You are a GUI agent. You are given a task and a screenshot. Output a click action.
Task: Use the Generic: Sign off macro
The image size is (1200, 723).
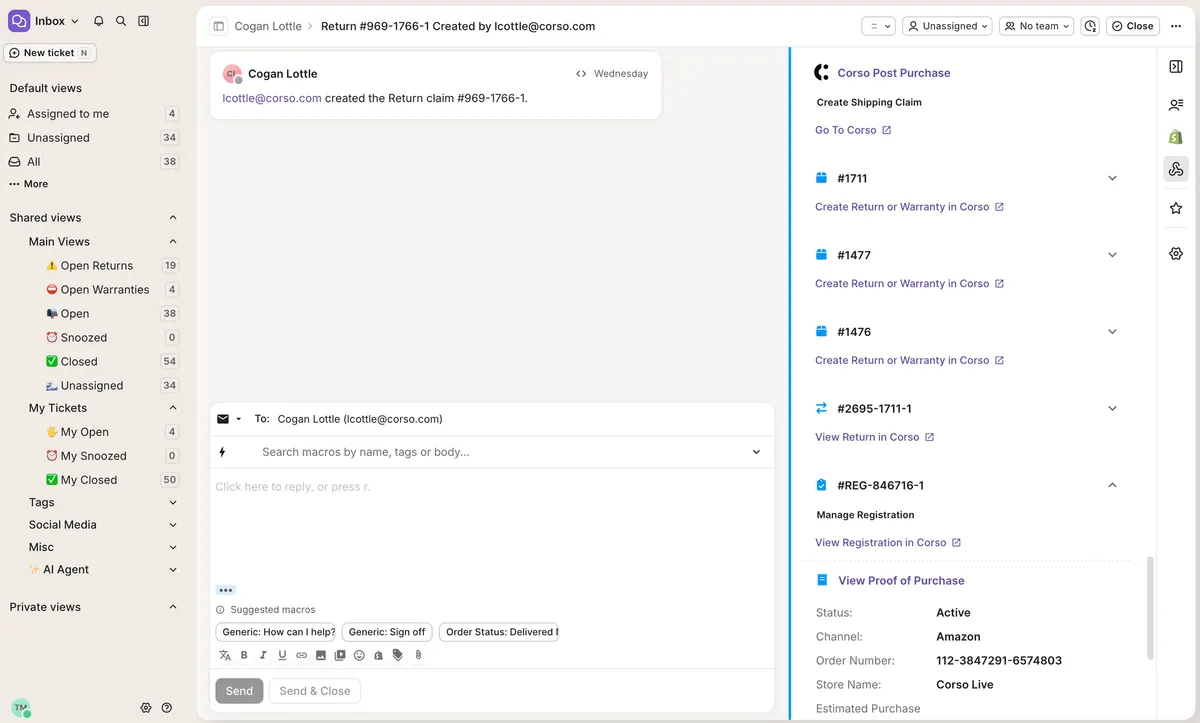tap(387, 632)
